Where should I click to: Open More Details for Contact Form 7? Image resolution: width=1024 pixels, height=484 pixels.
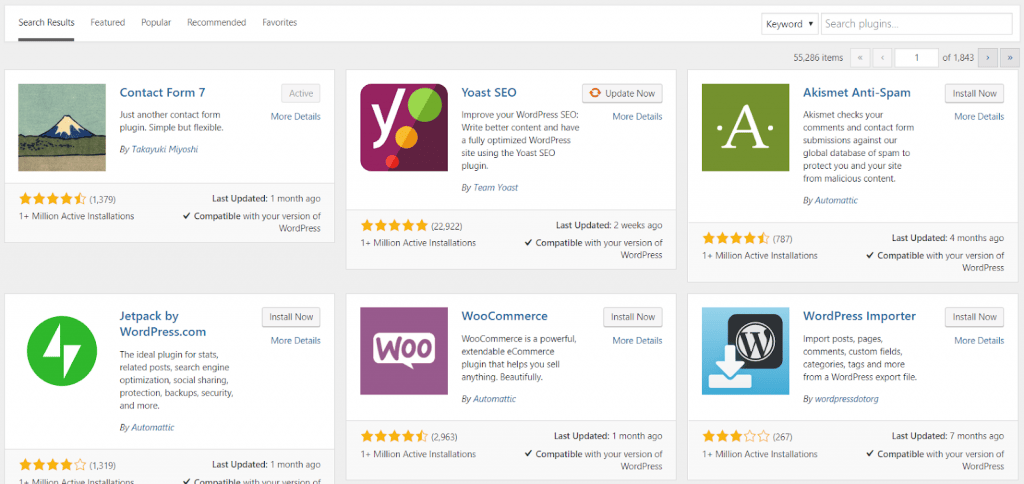point(296,117)
